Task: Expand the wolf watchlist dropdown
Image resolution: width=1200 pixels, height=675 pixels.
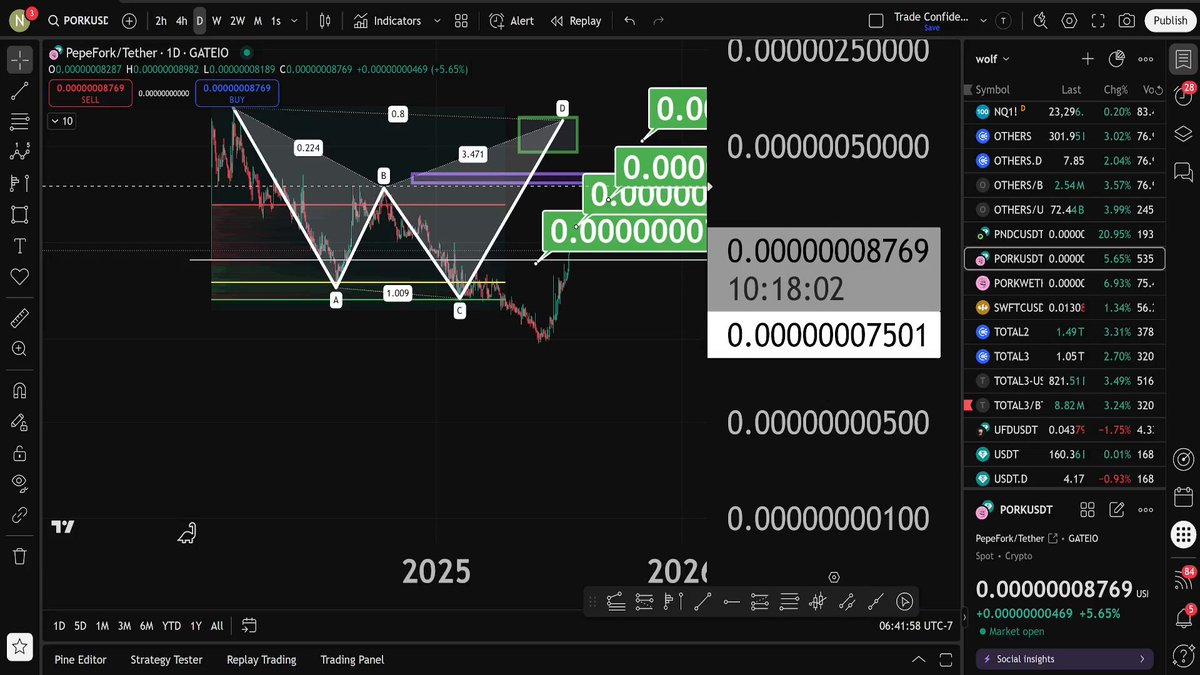Action: tap(993, 59)
